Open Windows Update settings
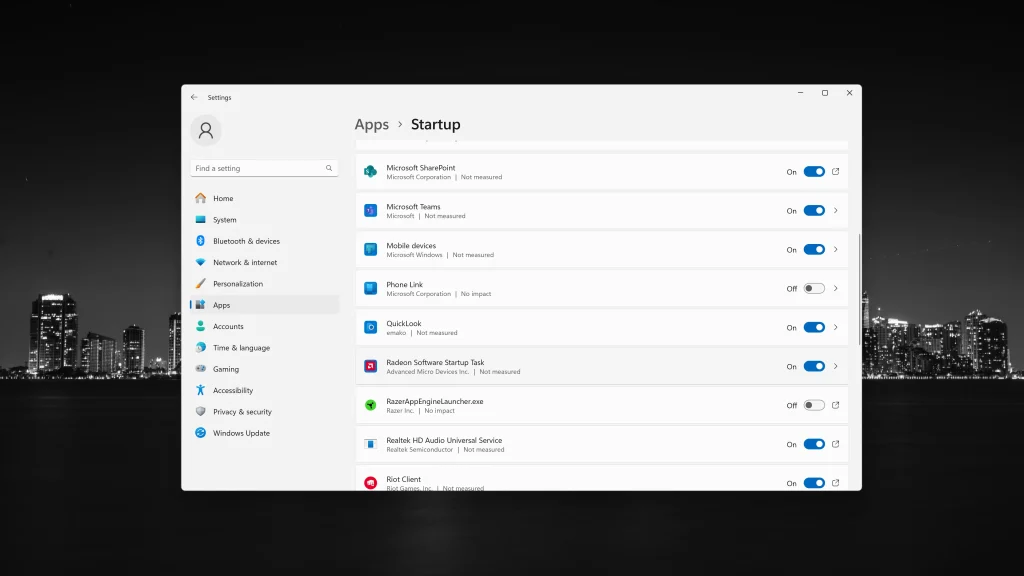The width and height of the screenshot is (1024, 576). click(x=264, y=433)
